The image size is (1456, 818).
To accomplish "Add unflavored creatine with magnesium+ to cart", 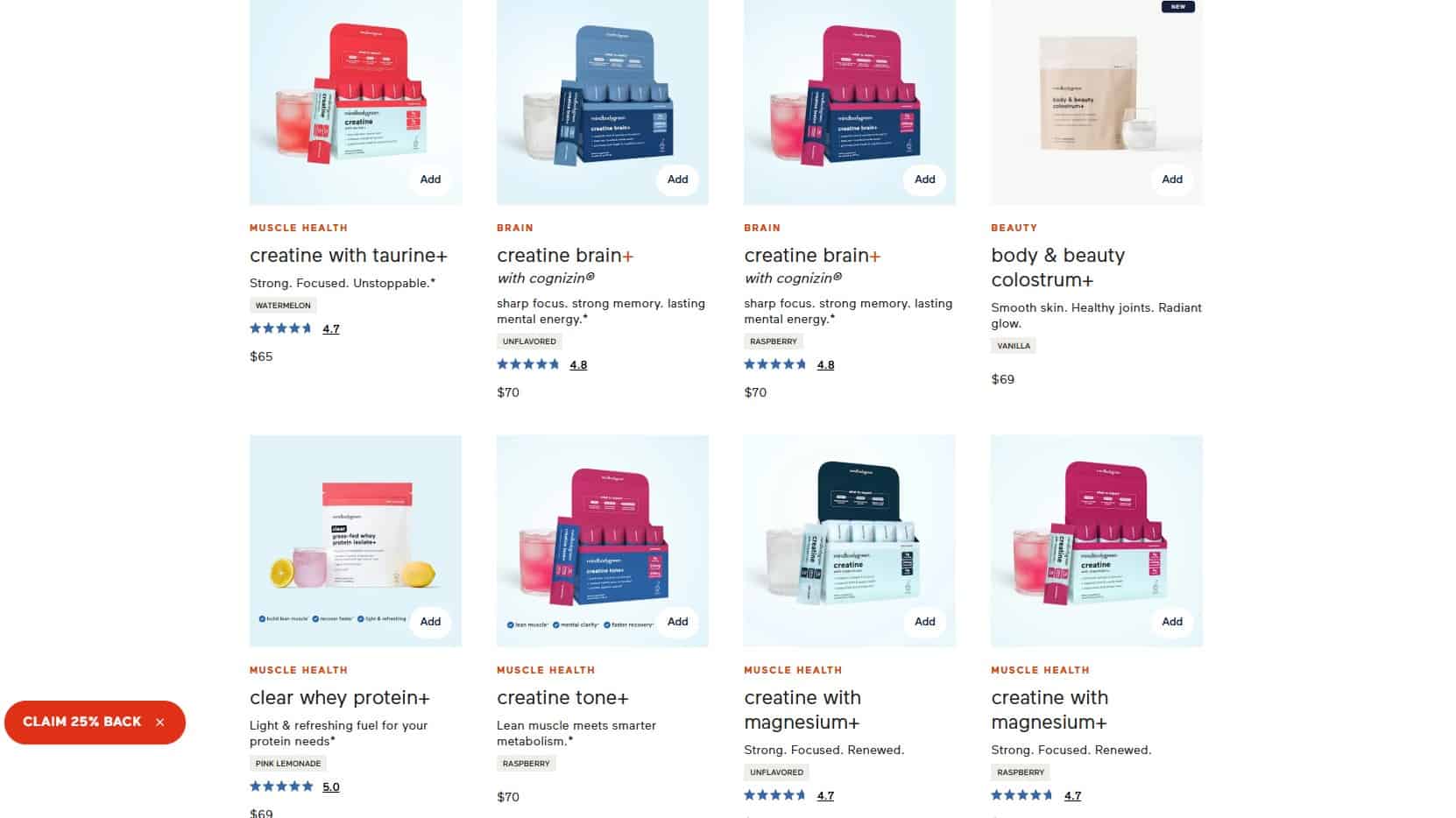I will (x=924, y=622).
